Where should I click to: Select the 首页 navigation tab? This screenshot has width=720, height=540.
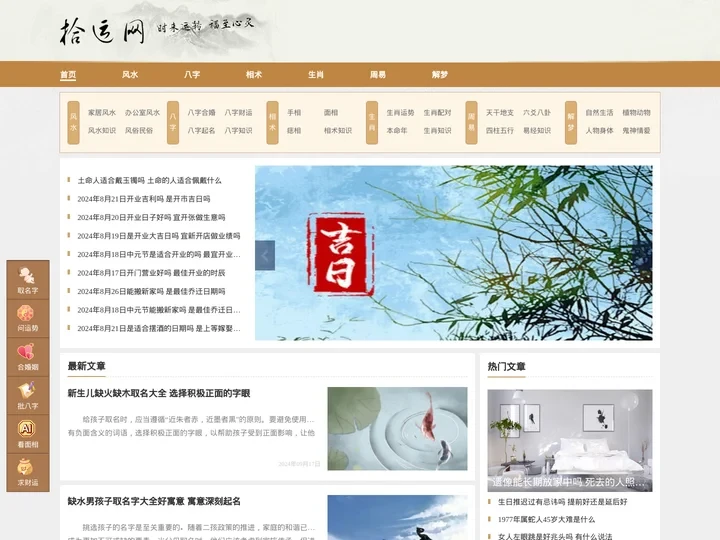[68, 74]
